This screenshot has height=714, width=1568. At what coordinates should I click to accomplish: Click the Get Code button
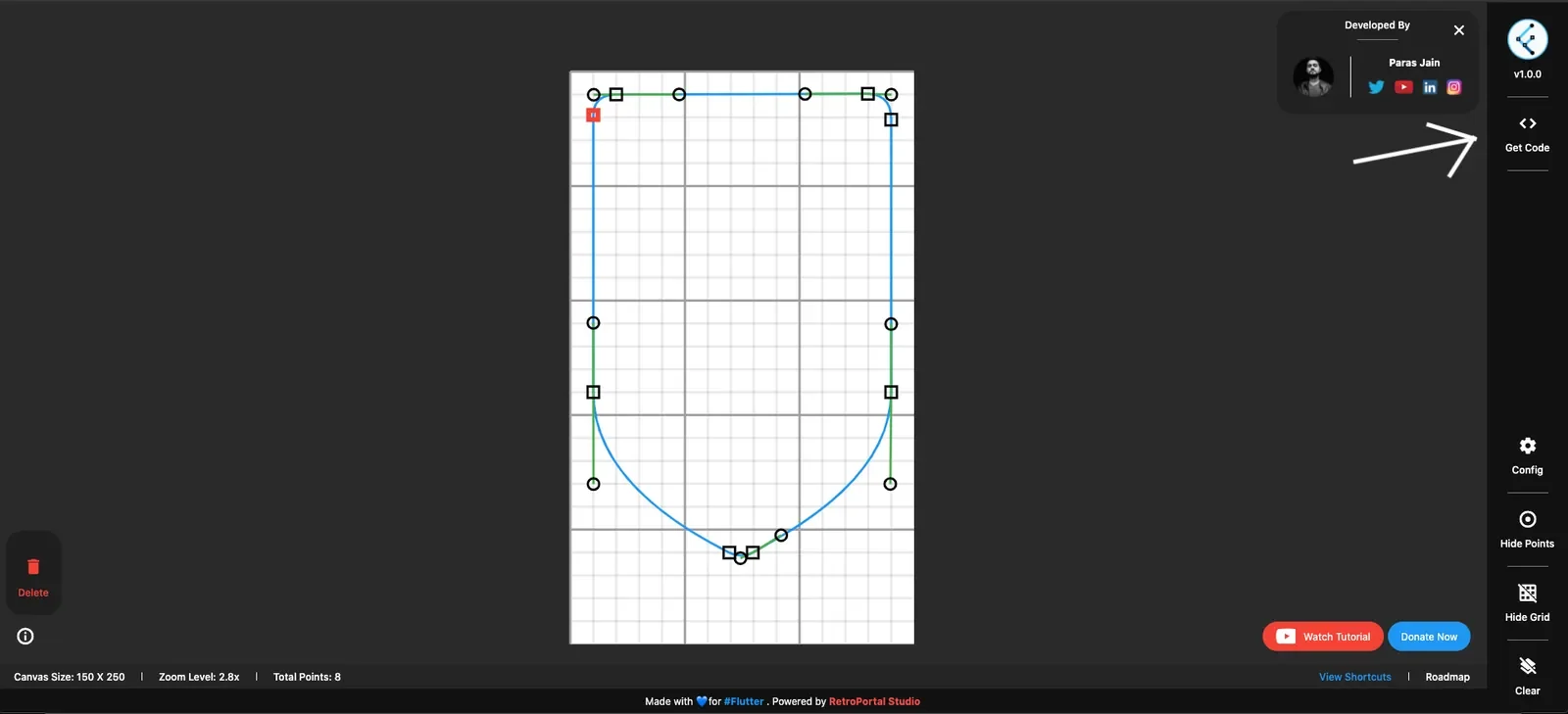1527,135
